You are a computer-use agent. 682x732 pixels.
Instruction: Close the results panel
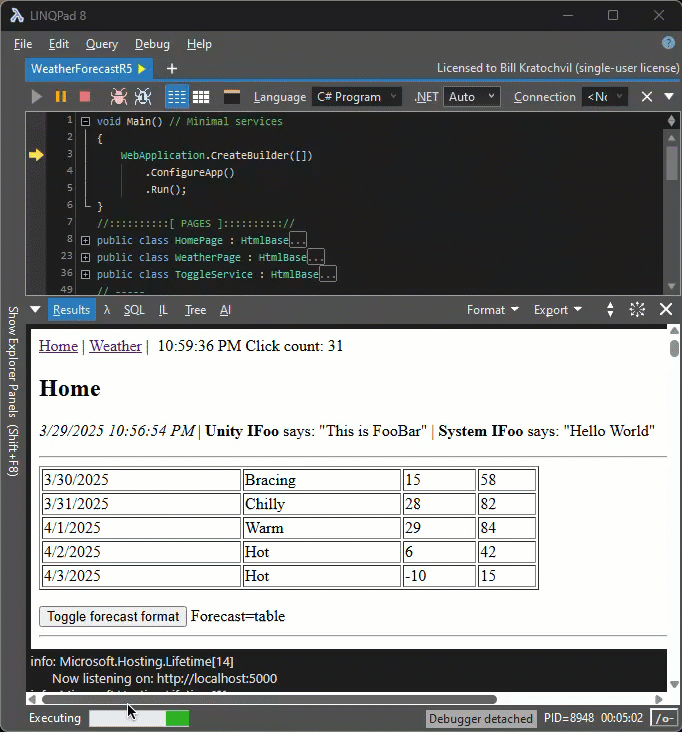(x=666, y=309)
